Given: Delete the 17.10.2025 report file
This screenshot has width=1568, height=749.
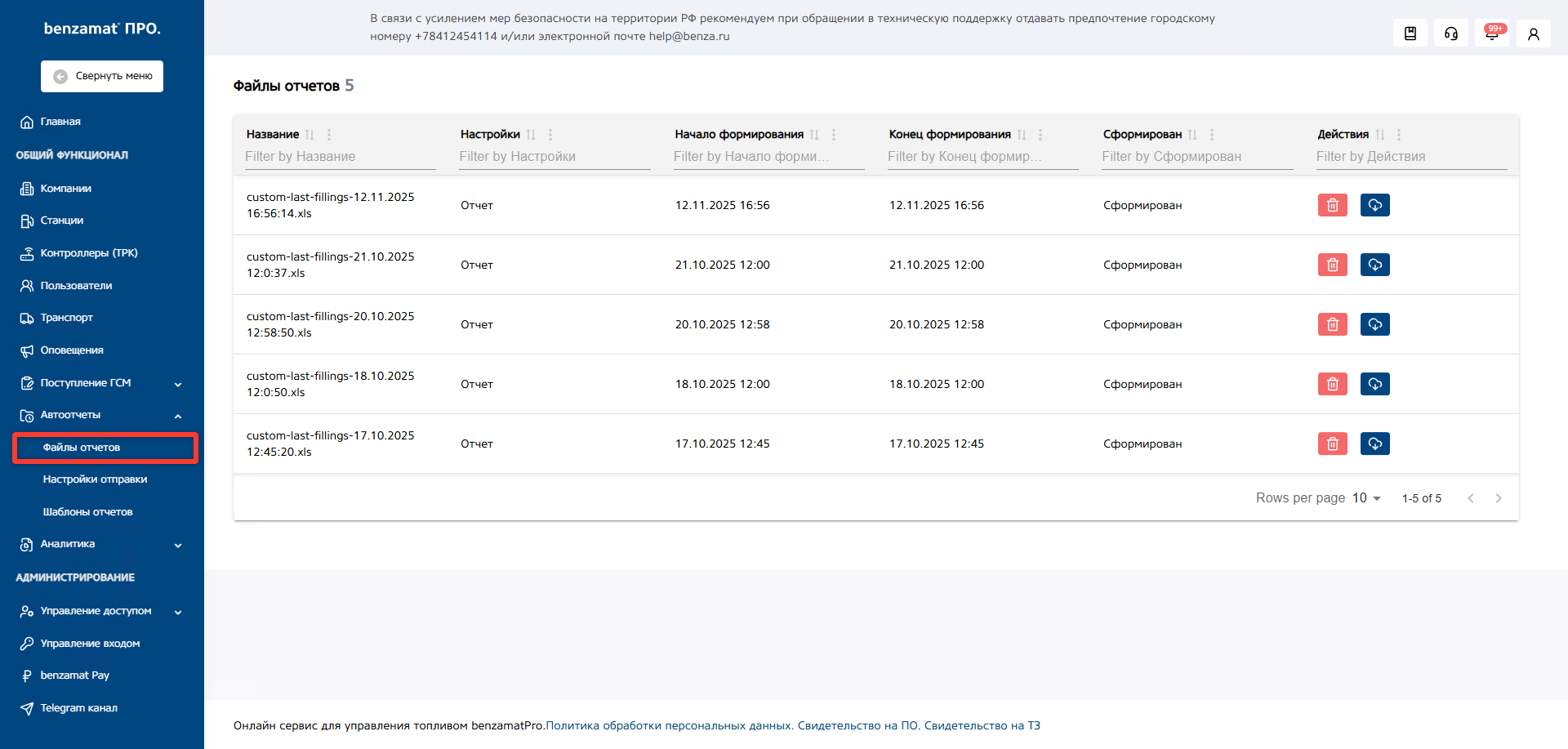Looking at the screenshot, I should point(1332,444).
